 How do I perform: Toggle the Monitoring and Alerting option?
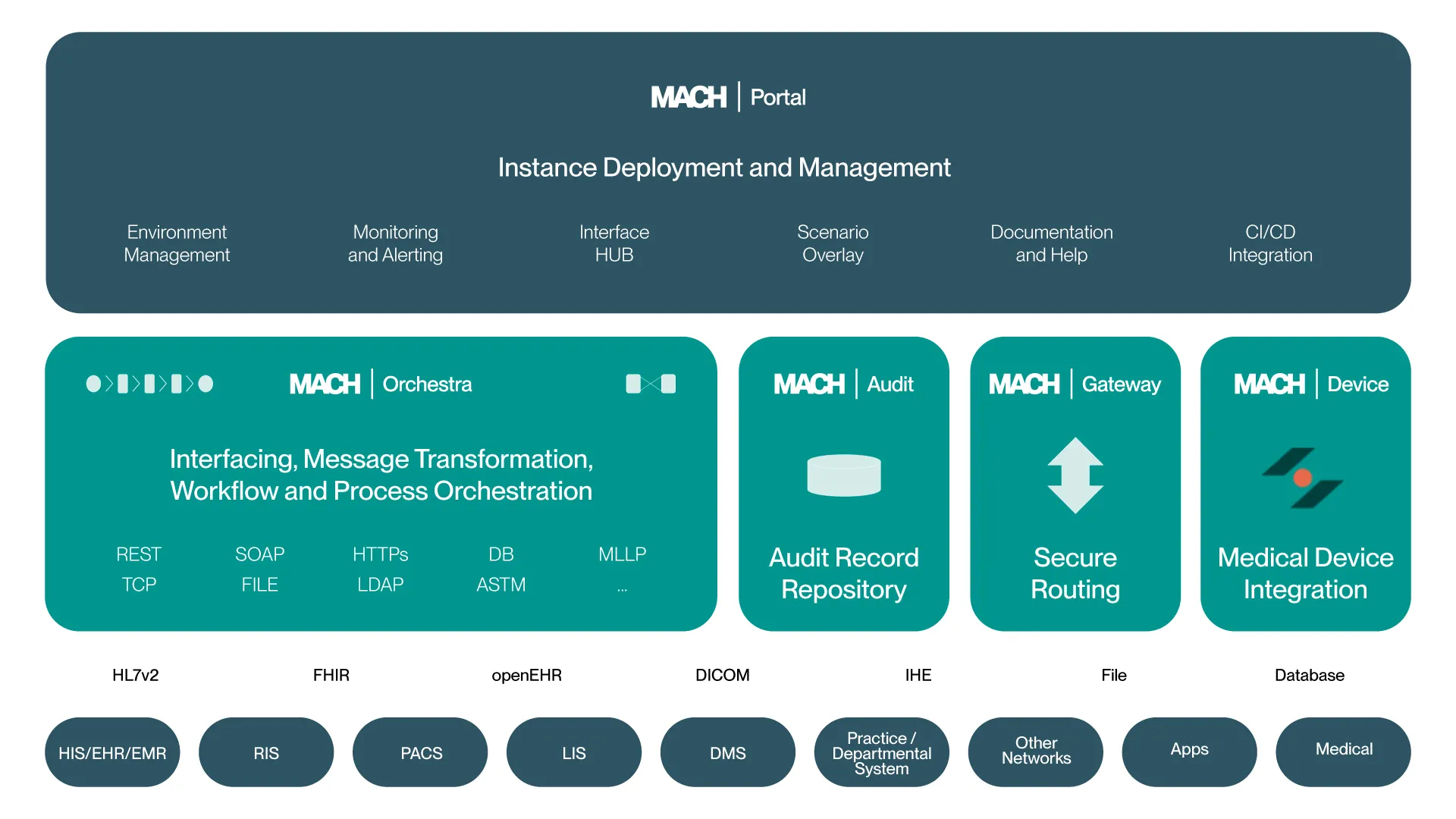[395, 243]
